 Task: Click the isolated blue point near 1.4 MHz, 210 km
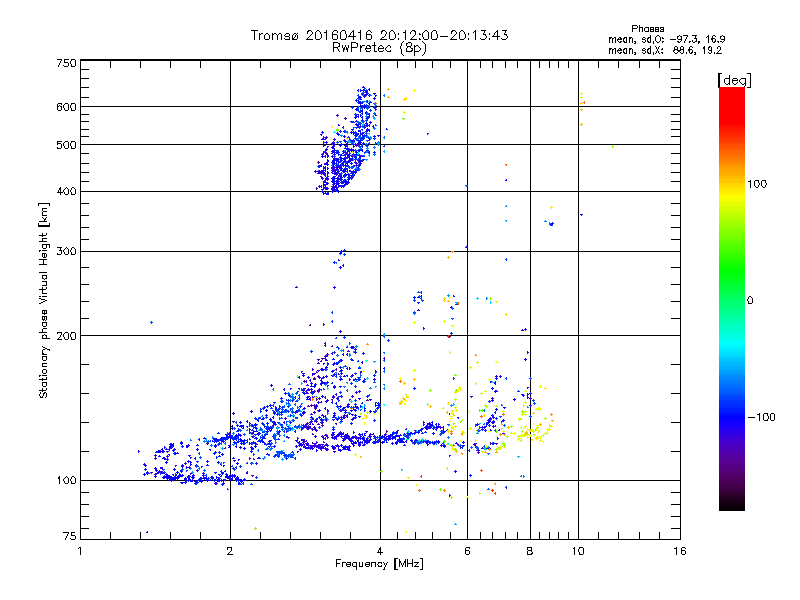[152, 322]
